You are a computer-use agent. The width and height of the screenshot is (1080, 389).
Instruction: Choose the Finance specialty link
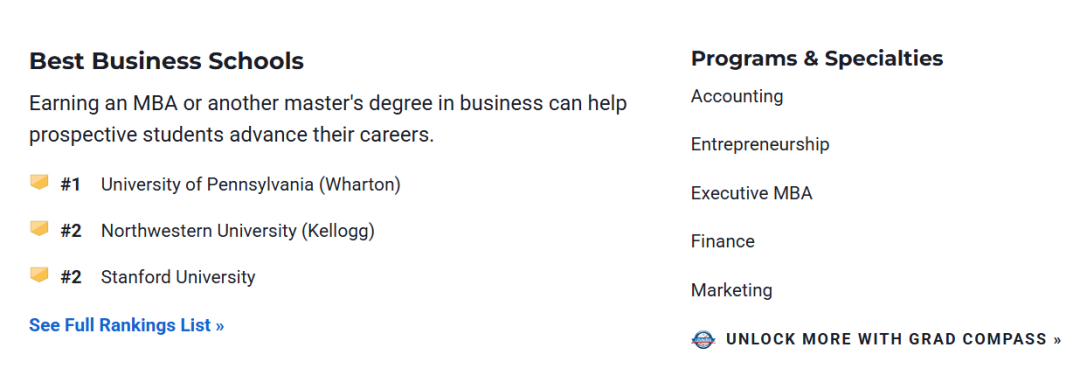point(723,242)
